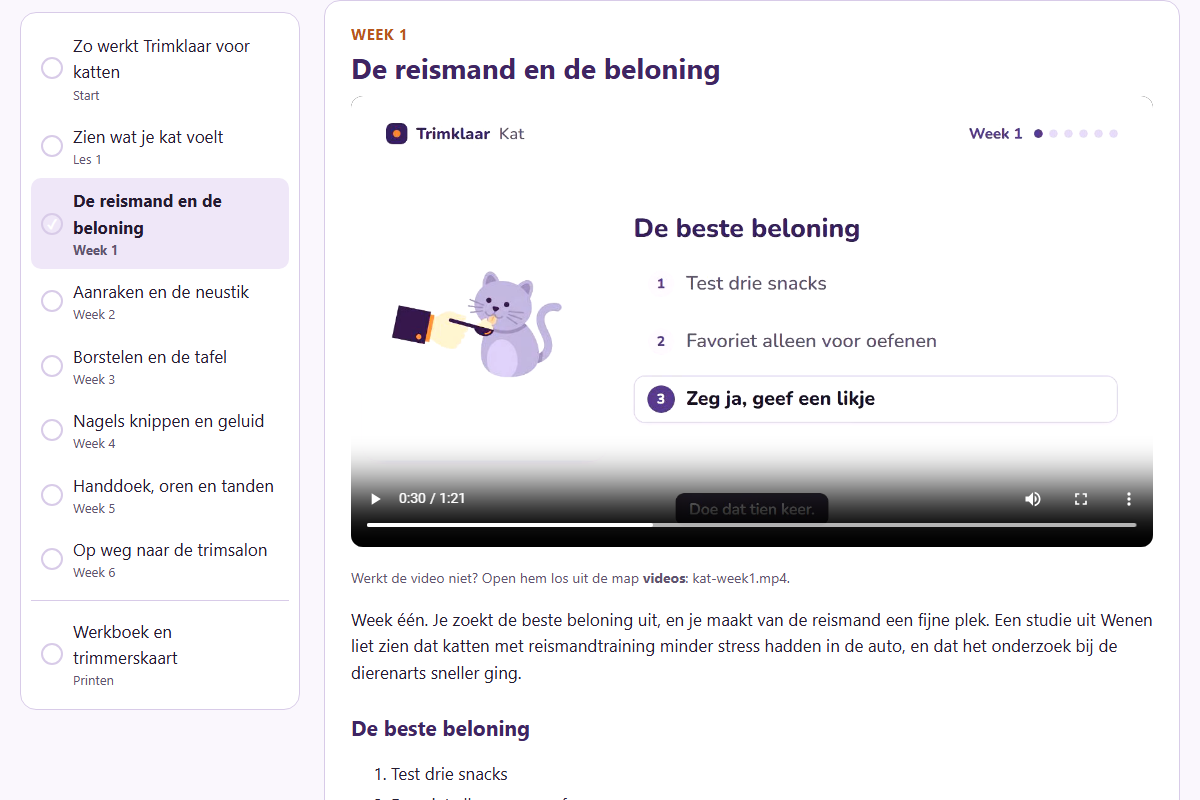Check off 'Aanraken en de neustik'
The height and width of the screenshot is (800, 1200).
coord(52,301)
